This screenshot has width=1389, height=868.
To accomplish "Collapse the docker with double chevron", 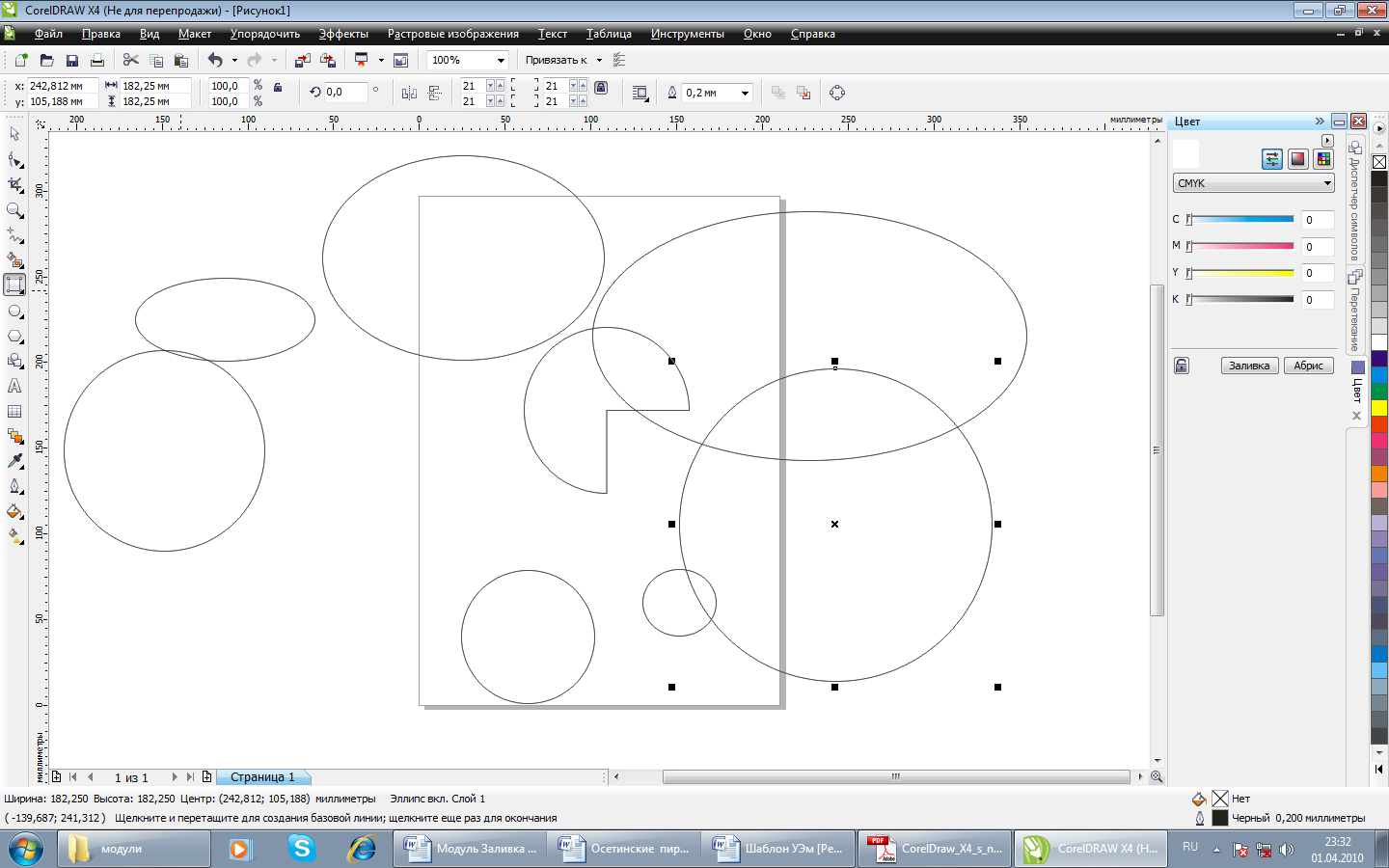I will coord(1320,122).
